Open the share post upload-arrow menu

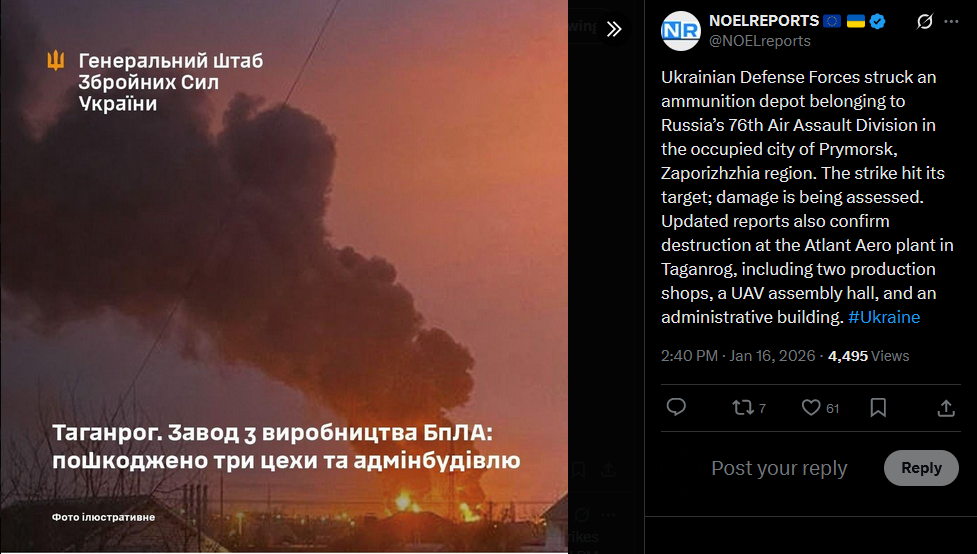[946, 408]
